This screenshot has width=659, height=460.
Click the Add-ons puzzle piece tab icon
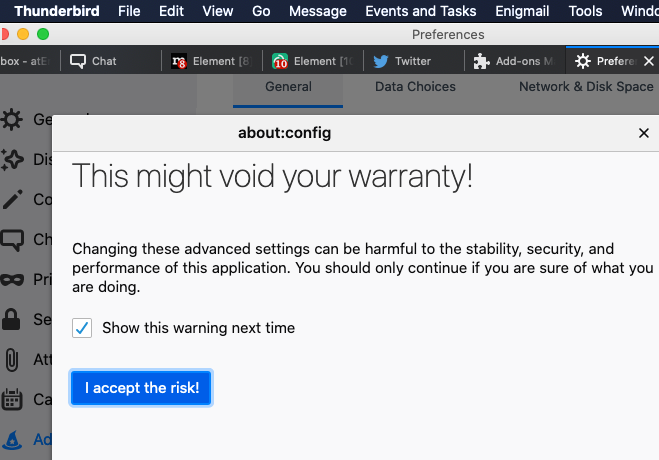[x=482, y=61]
